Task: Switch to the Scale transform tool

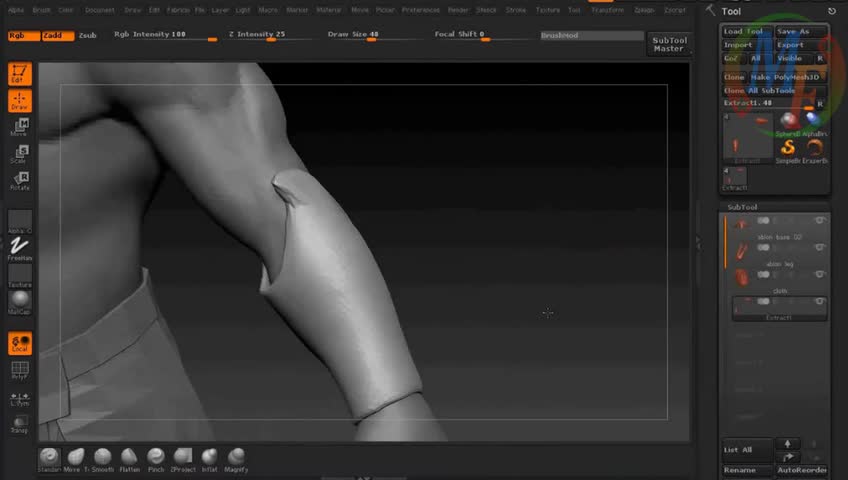Action: click(x=19, y=155)
